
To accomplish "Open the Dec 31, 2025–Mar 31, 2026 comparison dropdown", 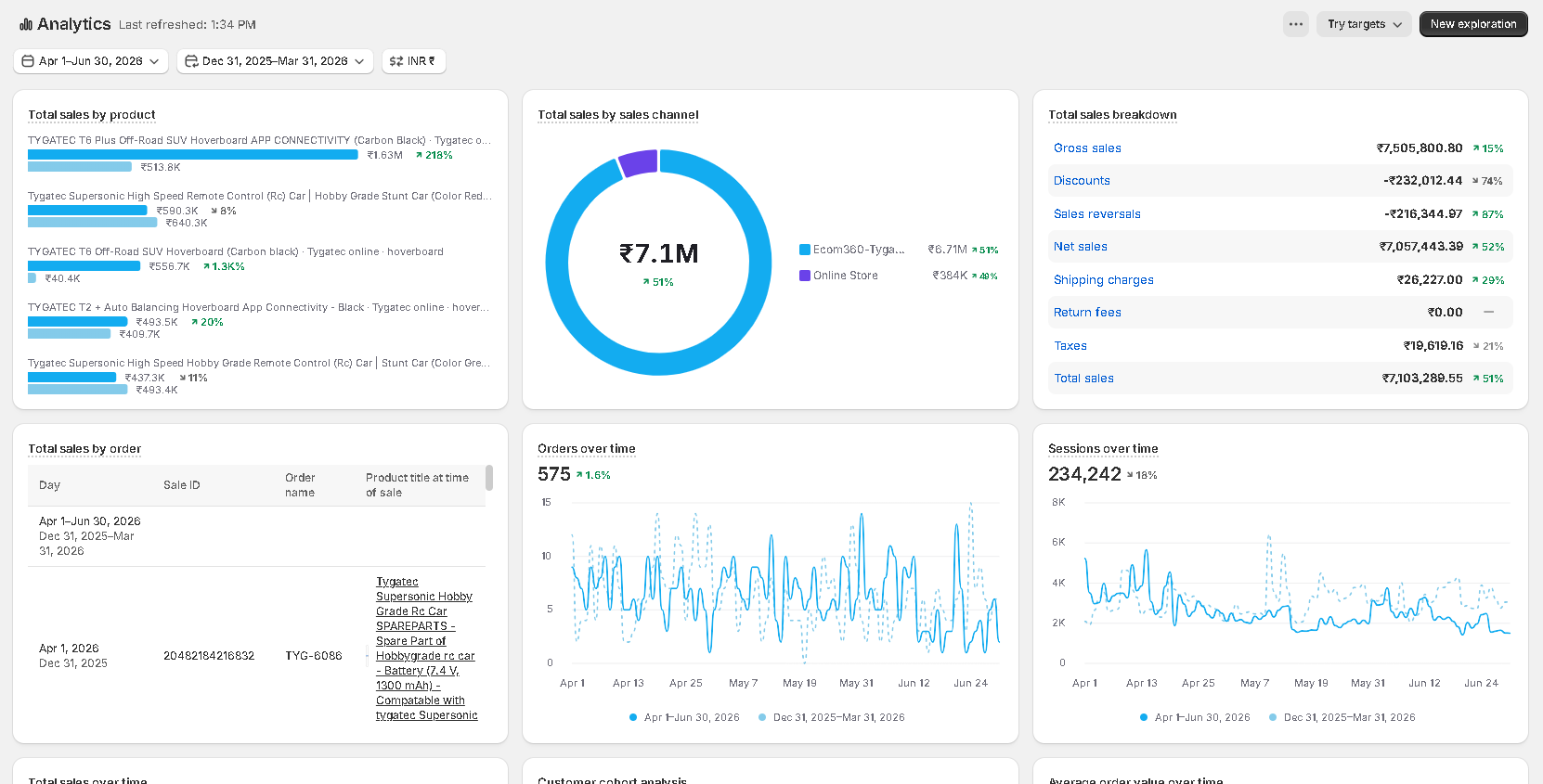I will point(275,61).
